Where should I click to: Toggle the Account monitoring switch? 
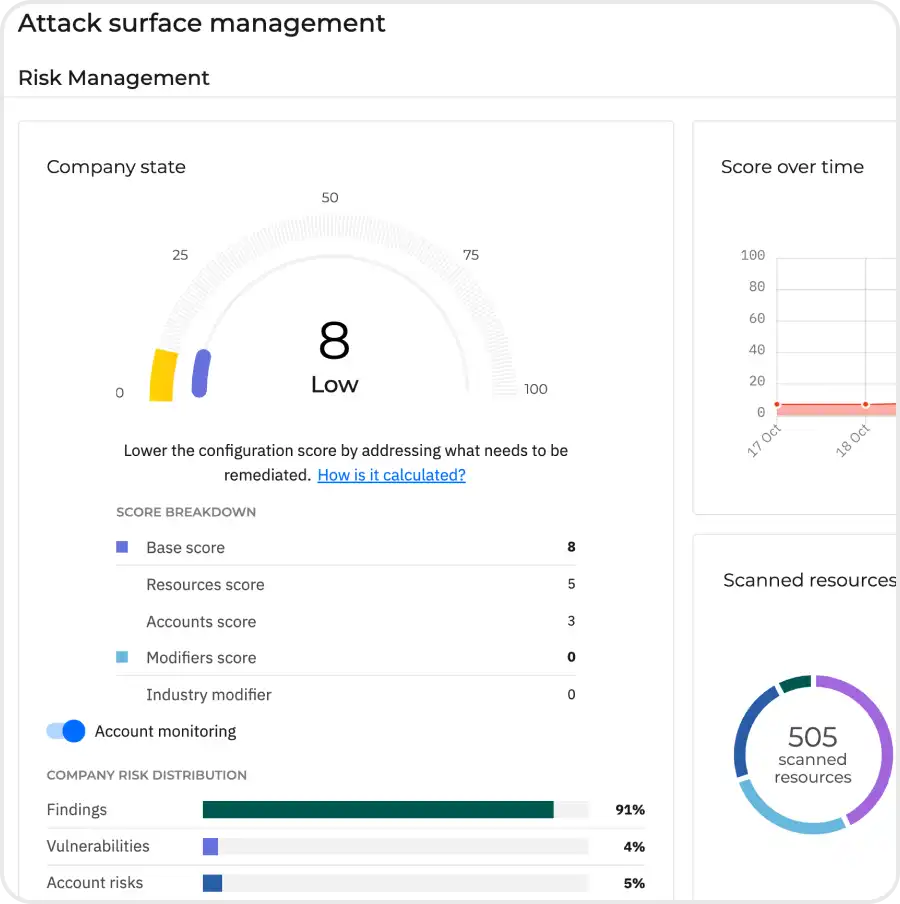tap(66, 731)
